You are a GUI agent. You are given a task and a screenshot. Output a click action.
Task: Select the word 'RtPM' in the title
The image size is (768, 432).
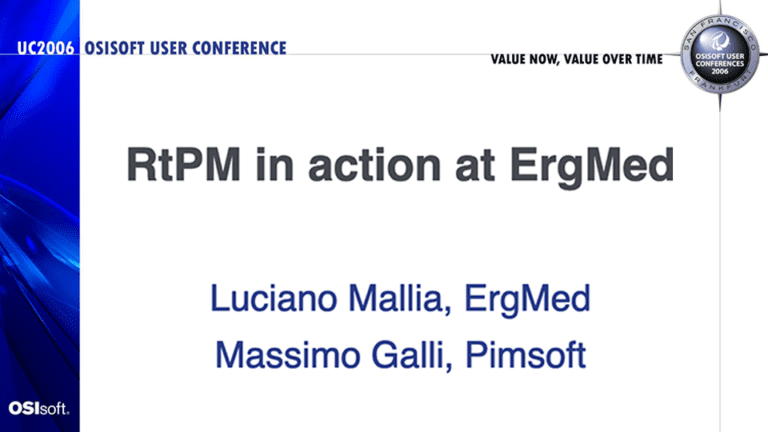[184, 165]
